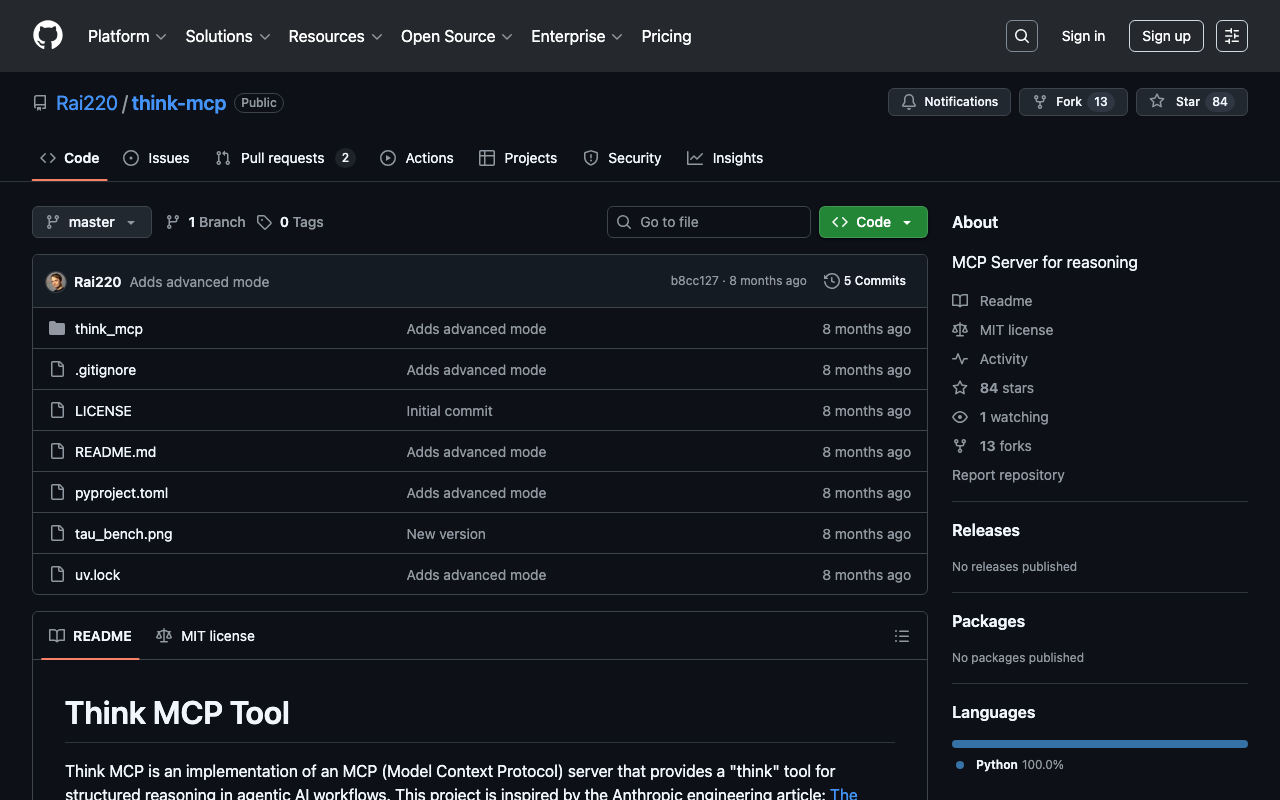Open the think_mcp folder

109,329
